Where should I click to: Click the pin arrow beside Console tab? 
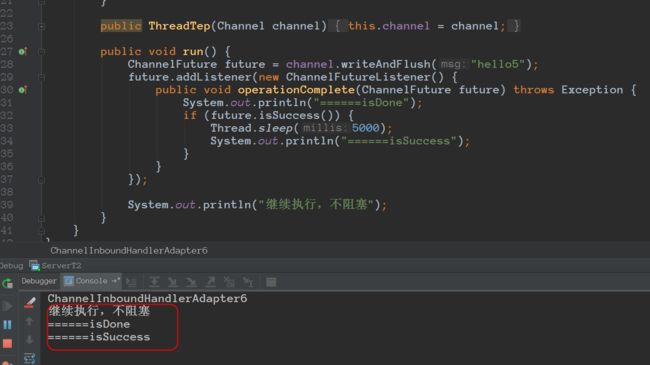[116, 281]
